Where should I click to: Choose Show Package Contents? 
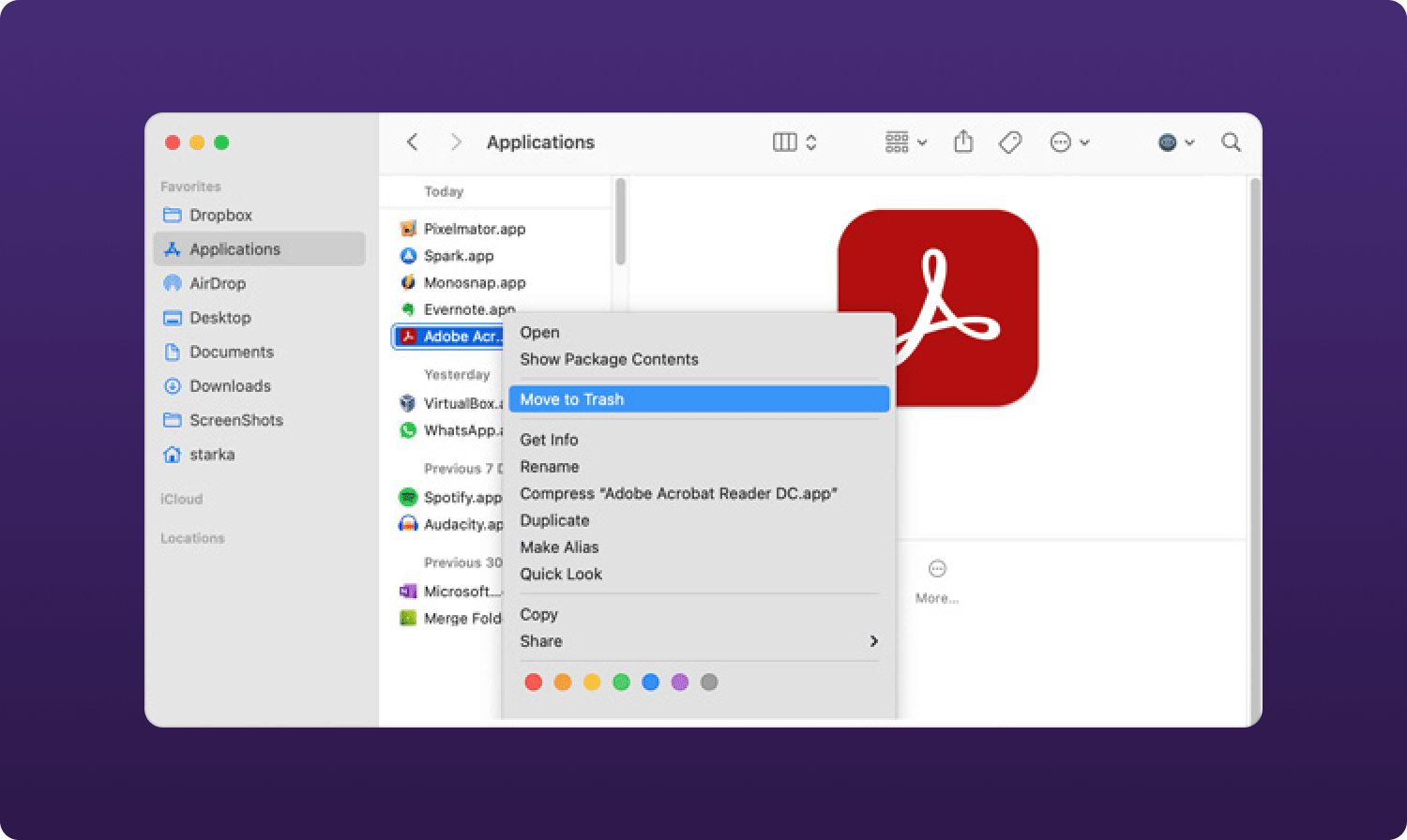pyautogui.click(x=609, y=359)
